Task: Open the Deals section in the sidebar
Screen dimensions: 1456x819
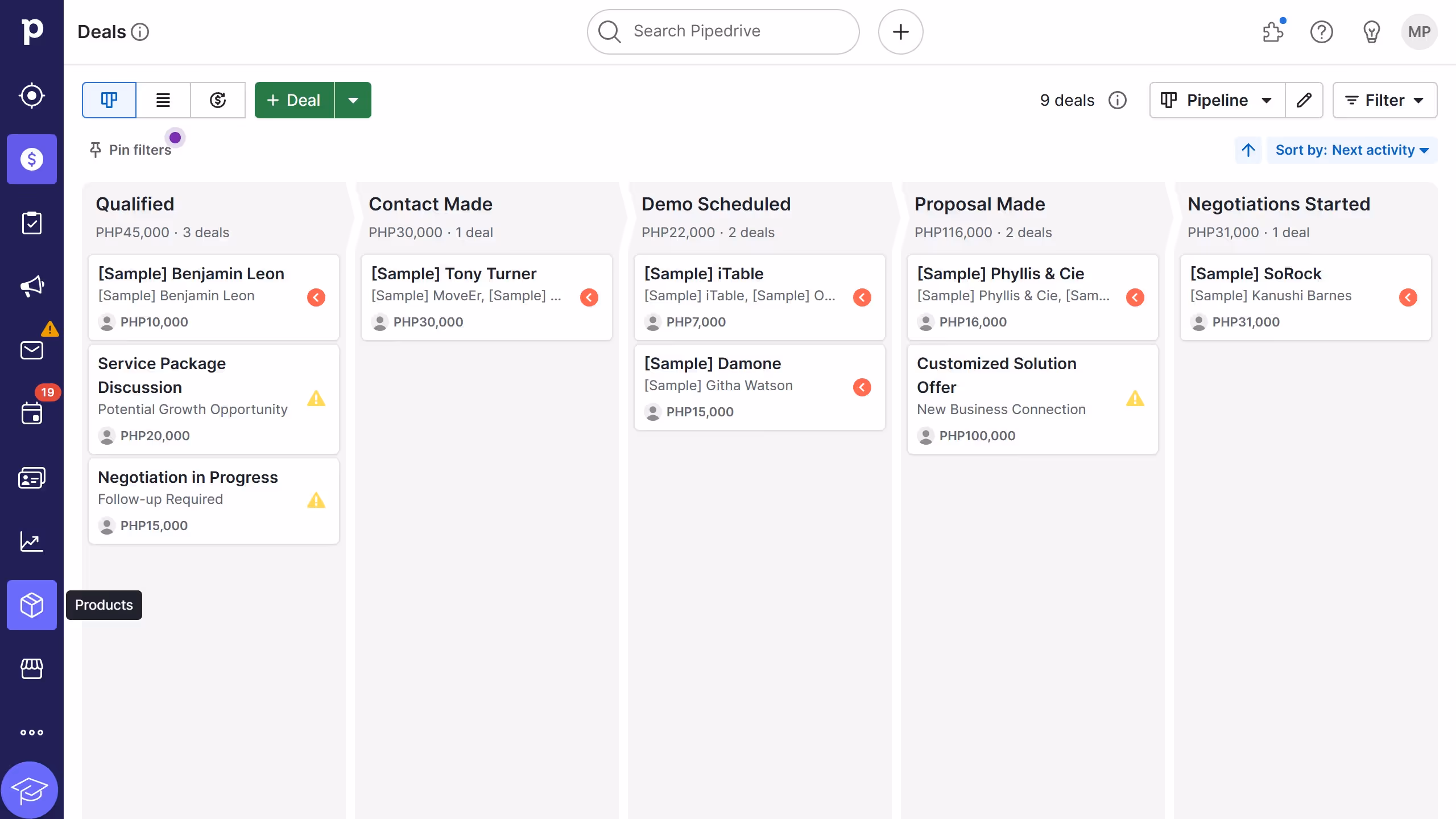Action: [x=31, y=159]
